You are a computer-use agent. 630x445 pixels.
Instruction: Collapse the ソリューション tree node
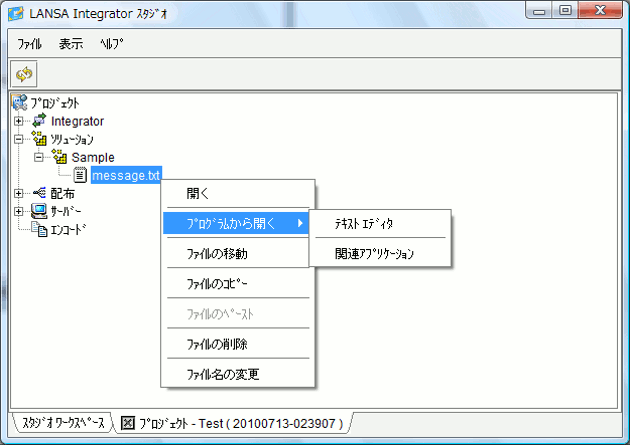(18, 139)
